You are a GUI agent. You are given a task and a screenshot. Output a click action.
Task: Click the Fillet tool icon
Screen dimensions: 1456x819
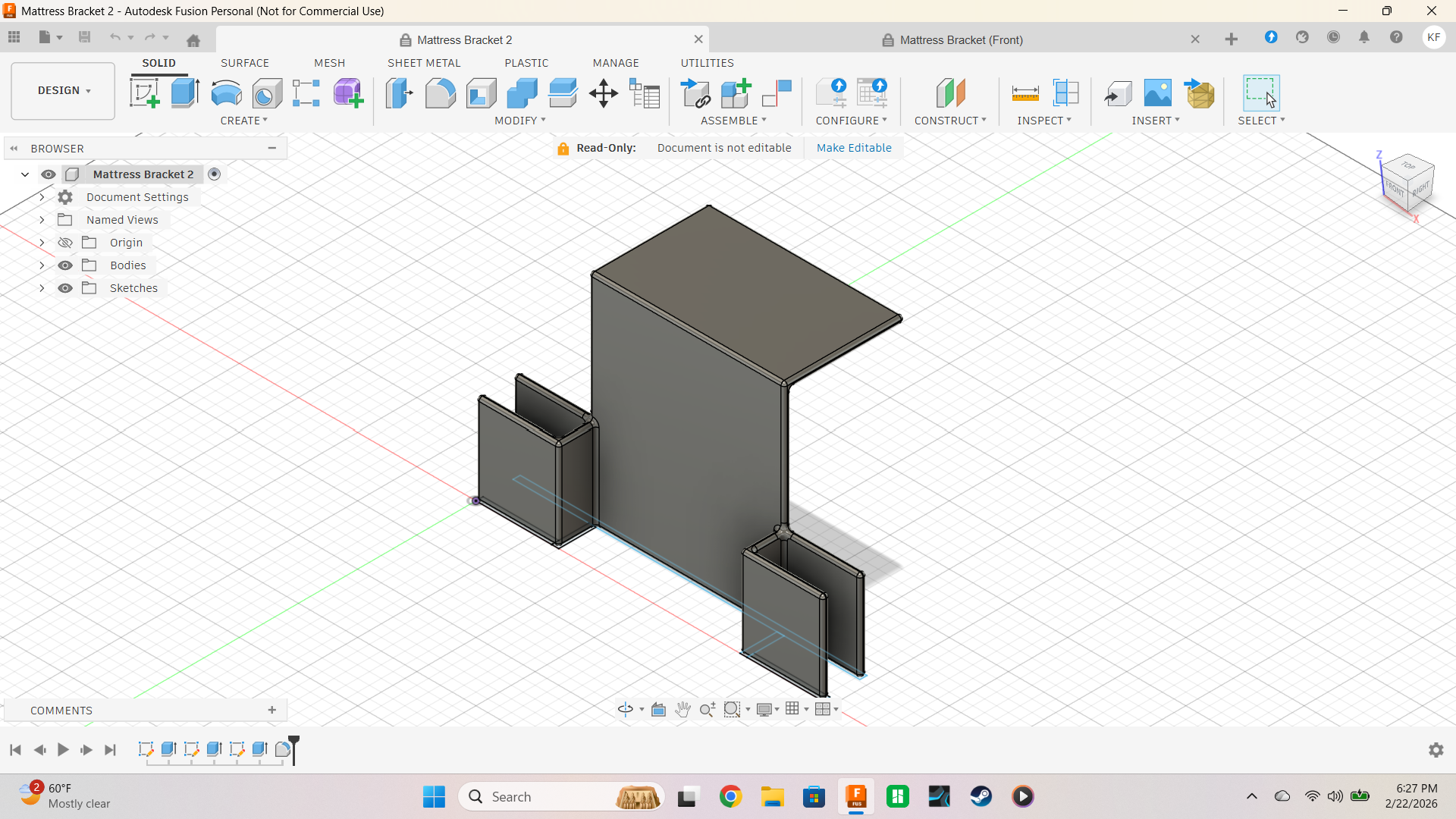pos(440,93)
